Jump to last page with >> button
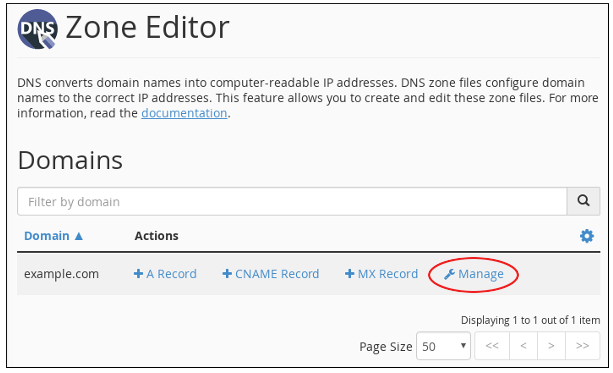This screenshot has width=613, height=373. tap(583, 346)
